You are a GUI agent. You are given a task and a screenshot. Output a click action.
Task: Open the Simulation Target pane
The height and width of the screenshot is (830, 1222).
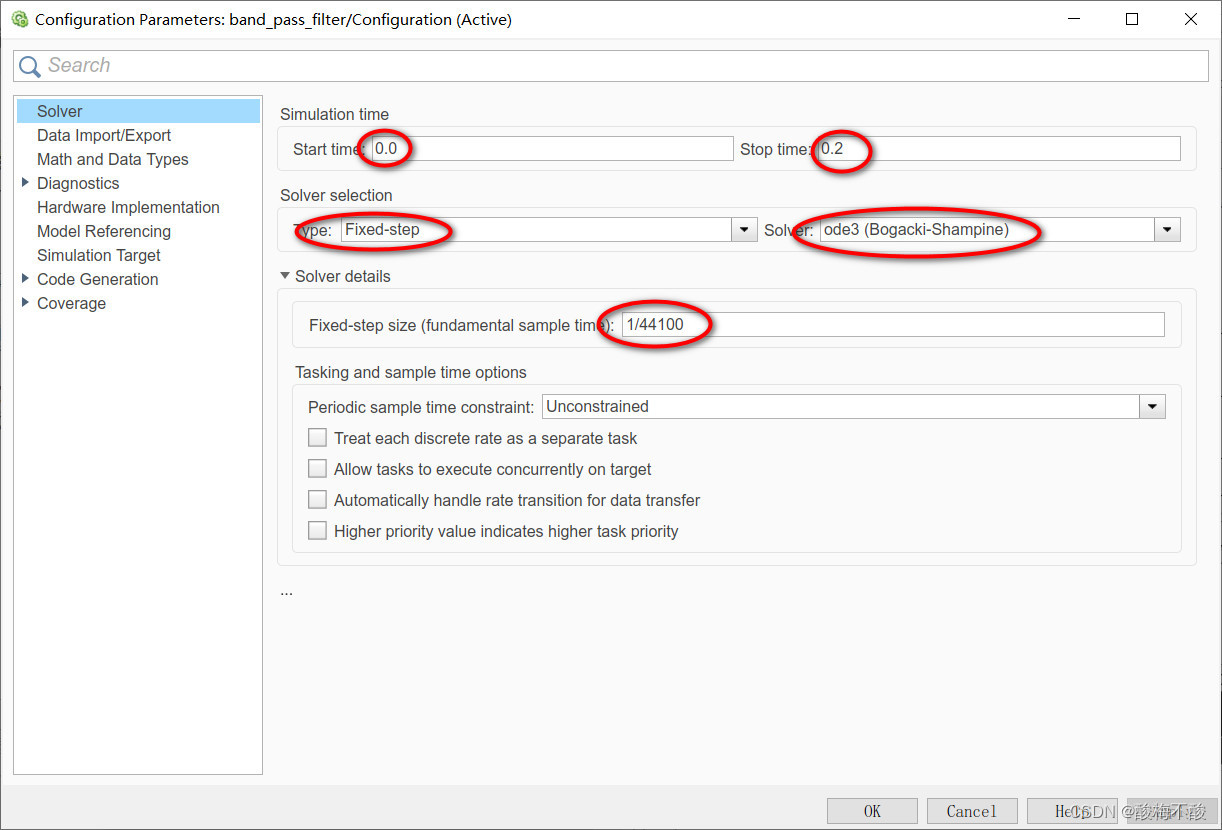(x=99, y=255)
